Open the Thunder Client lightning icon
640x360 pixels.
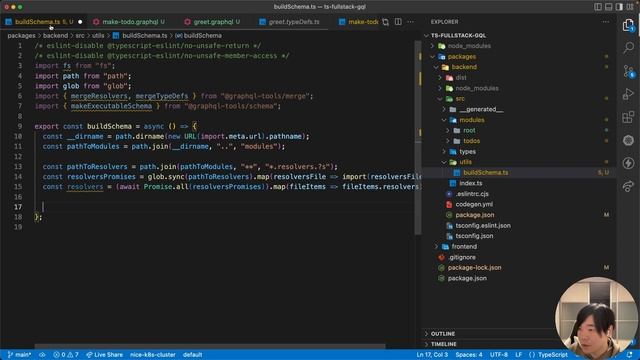[628, 163]
